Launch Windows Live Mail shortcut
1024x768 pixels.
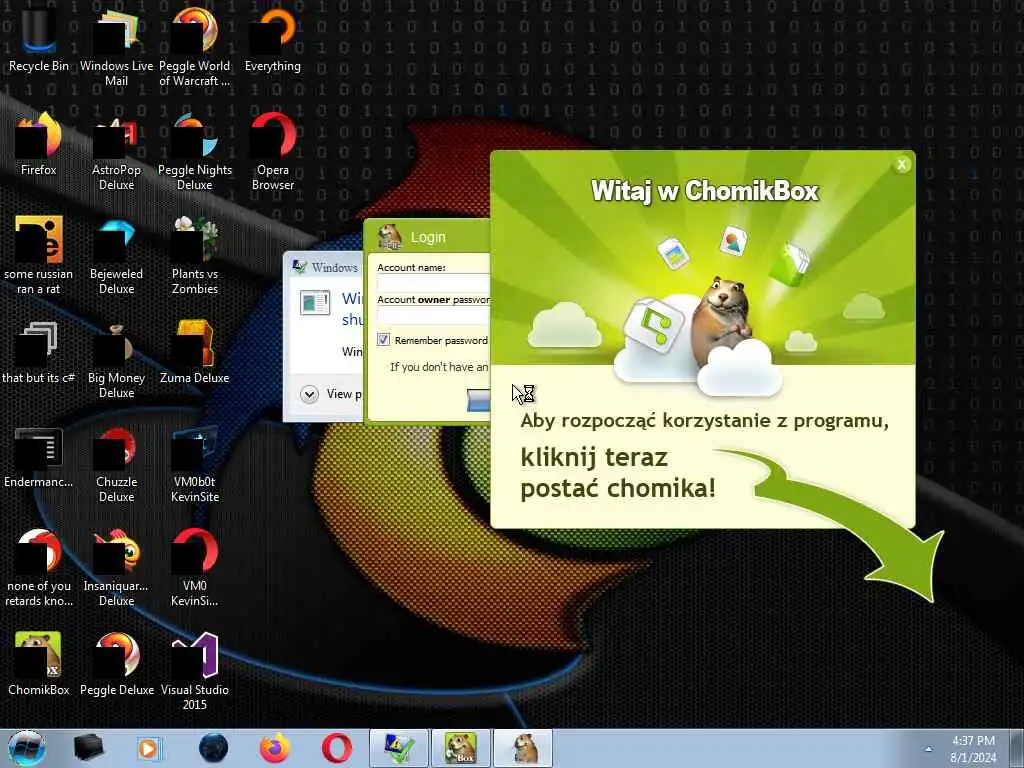tap(116, 46)
